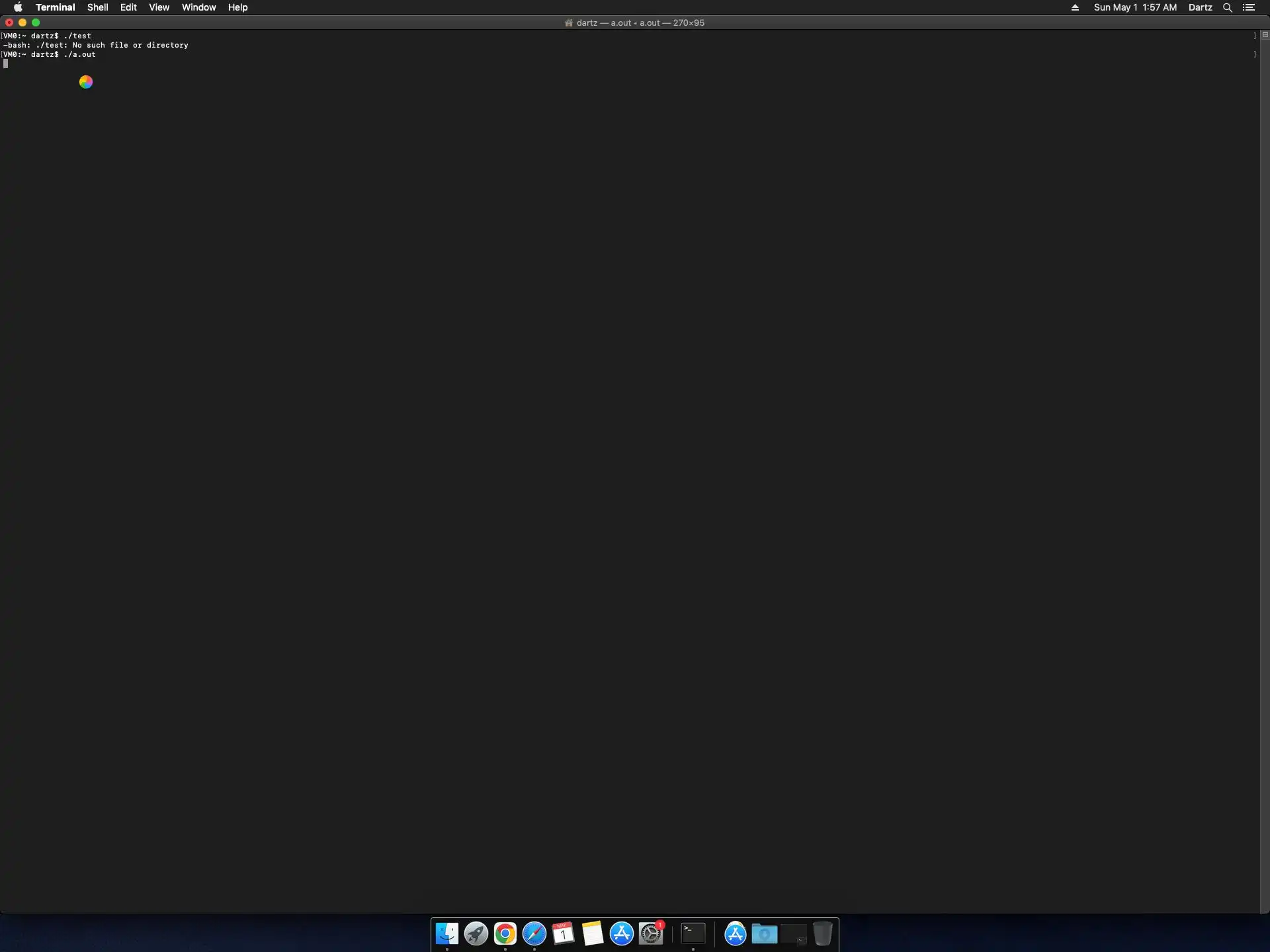Screen dimensions: 1270x952
Task: Open Finder from the Dock
Action: 447,933
